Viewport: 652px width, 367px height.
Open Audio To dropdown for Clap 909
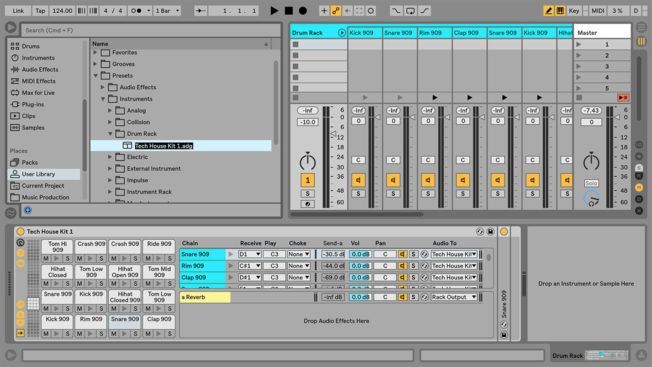coord(454,277)
